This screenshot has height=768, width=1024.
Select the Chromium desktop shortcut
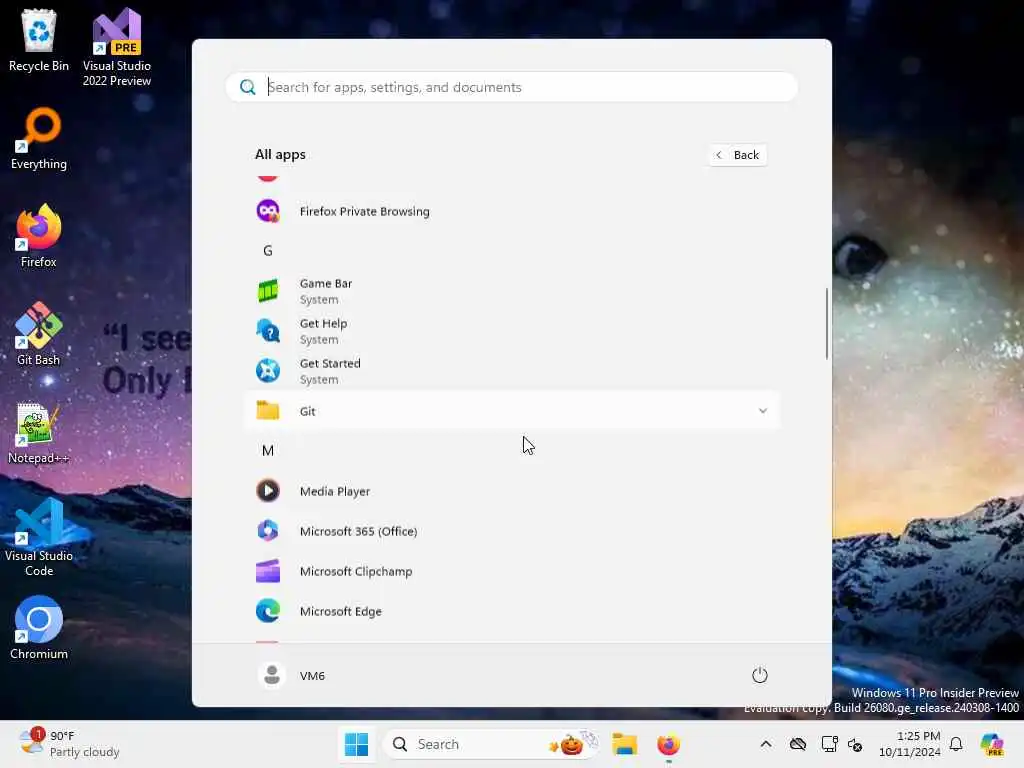[39, 628]
